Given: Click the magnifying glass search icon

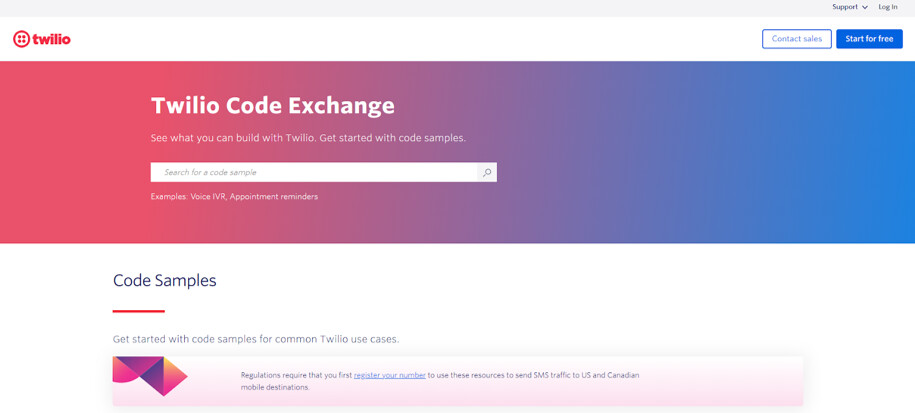Looking at the screenshot, I should 487,172.
